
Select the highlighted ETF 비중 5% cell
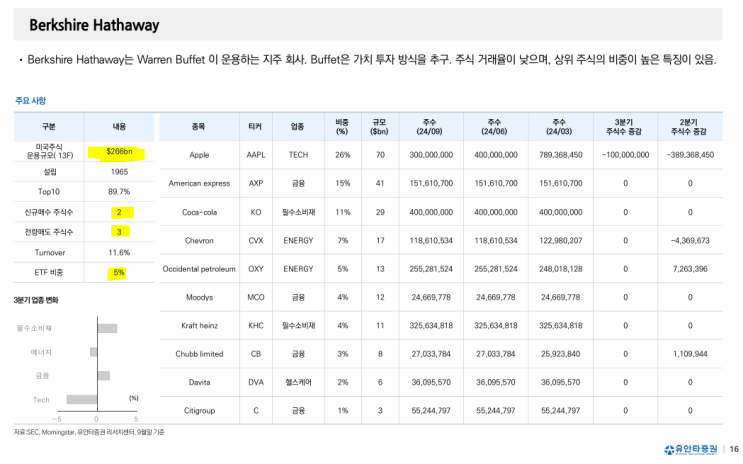click(119, 272)
